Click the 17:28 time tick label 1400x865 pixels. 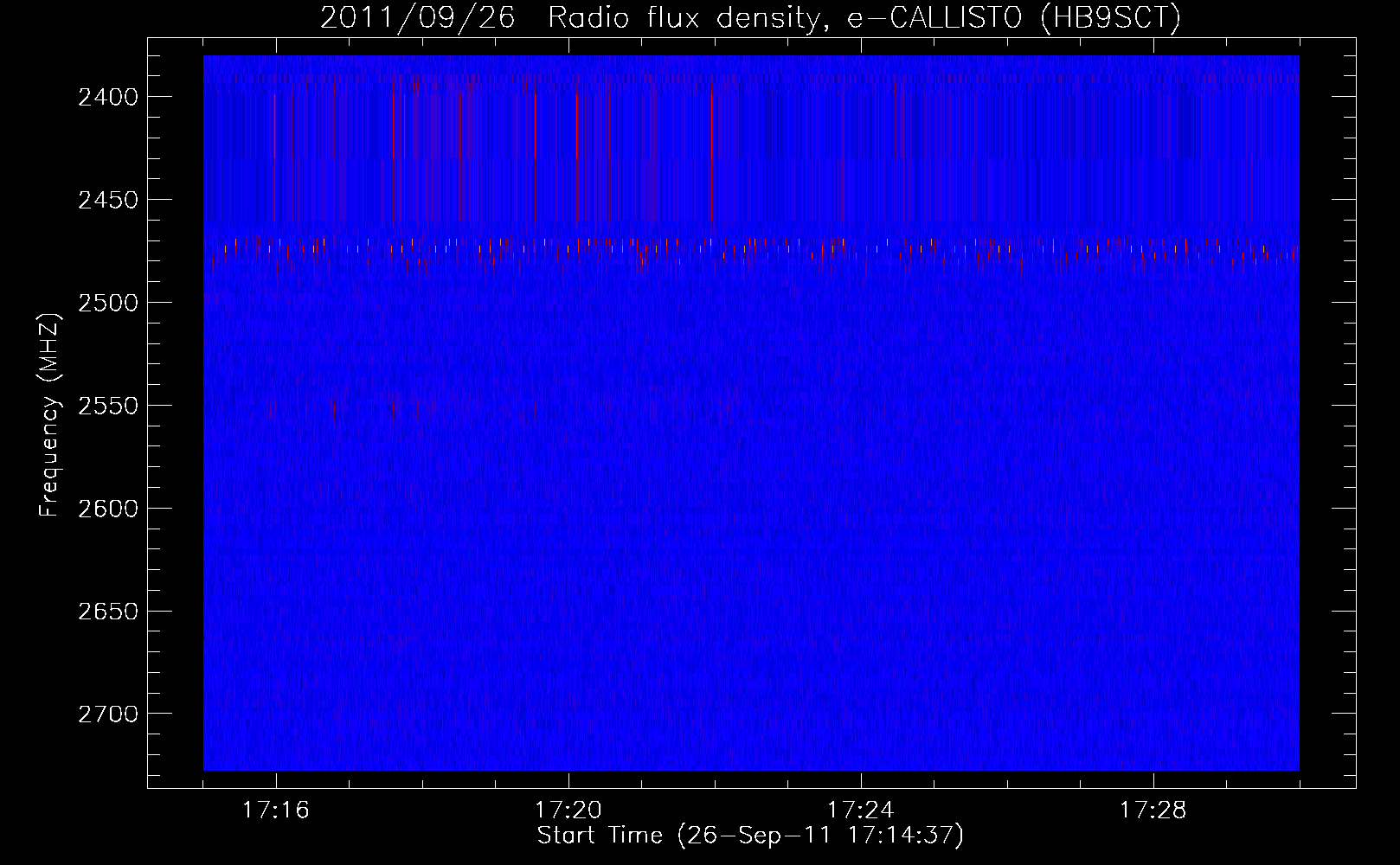point(1153,811)
